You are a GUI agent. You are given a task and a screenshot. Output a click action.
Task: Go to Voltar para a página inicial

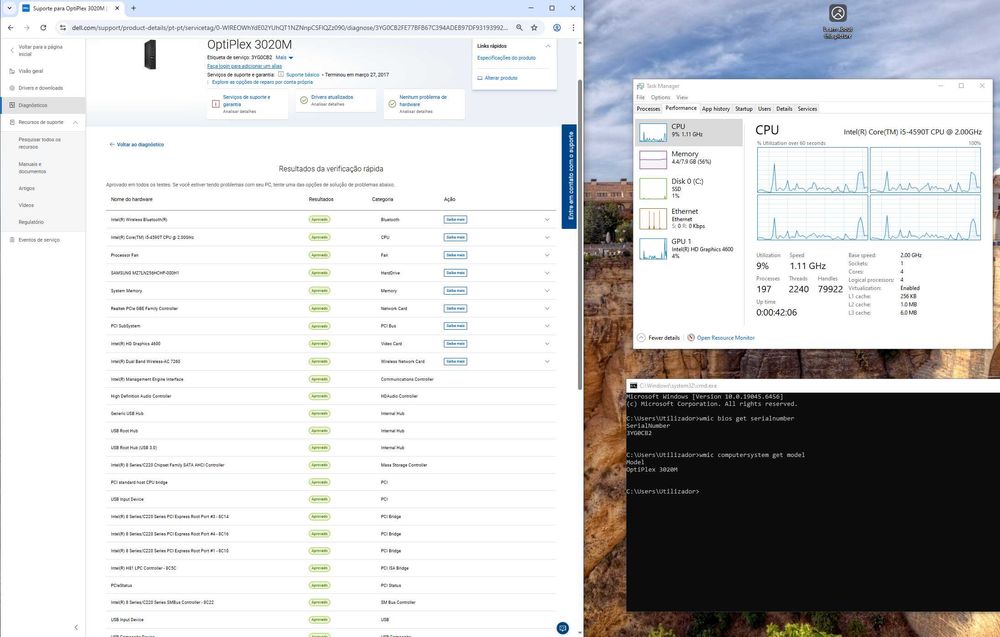tap(40, 50)
